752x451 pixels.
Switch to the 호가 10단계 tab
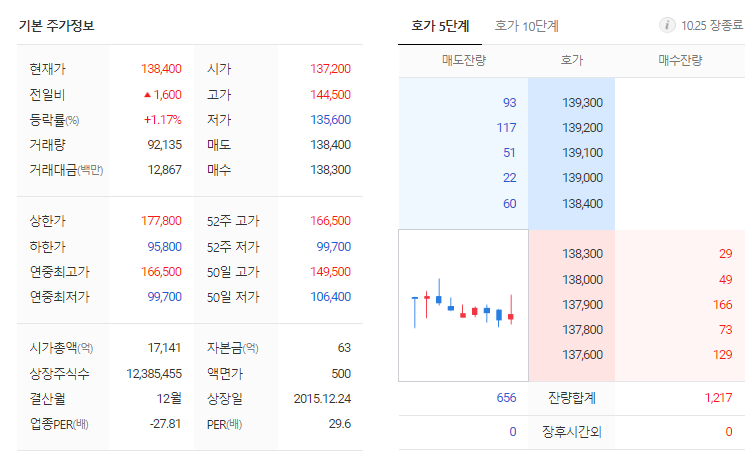point(527,26)
